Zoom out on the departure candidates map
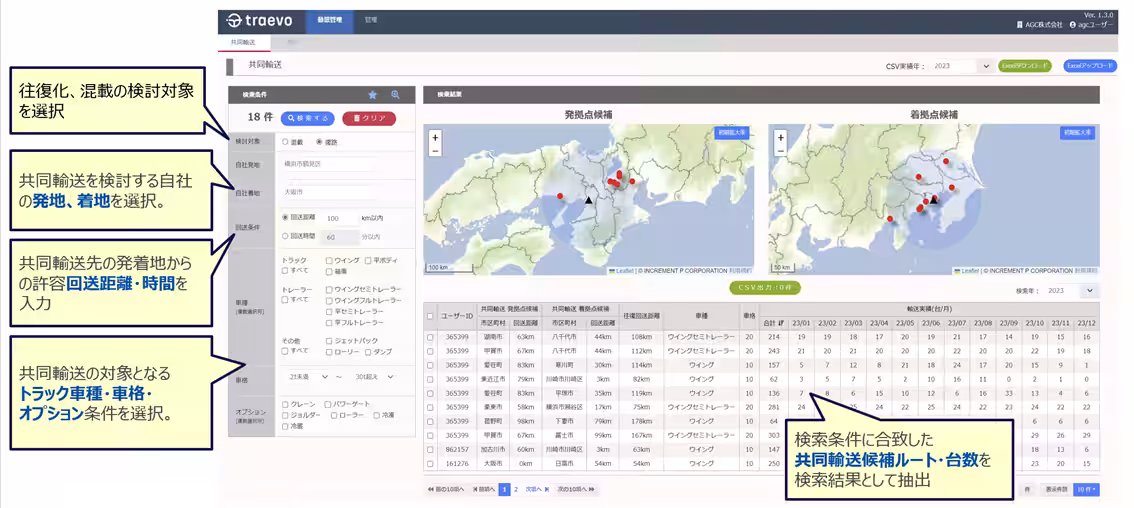The width and height of the screenshot is (1134, 508). coord(435,151)
